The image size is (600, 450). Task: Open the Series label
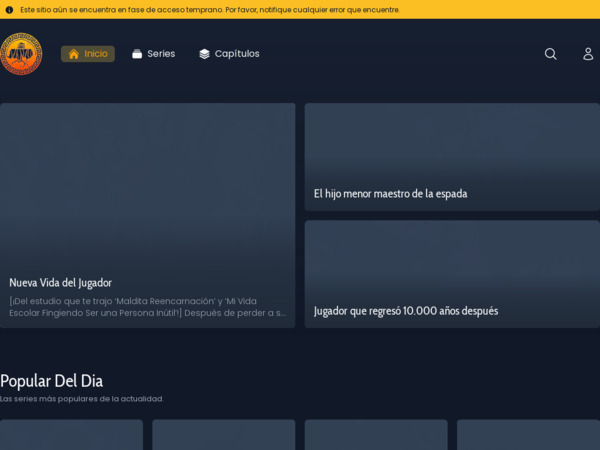(x=161, y=54)
